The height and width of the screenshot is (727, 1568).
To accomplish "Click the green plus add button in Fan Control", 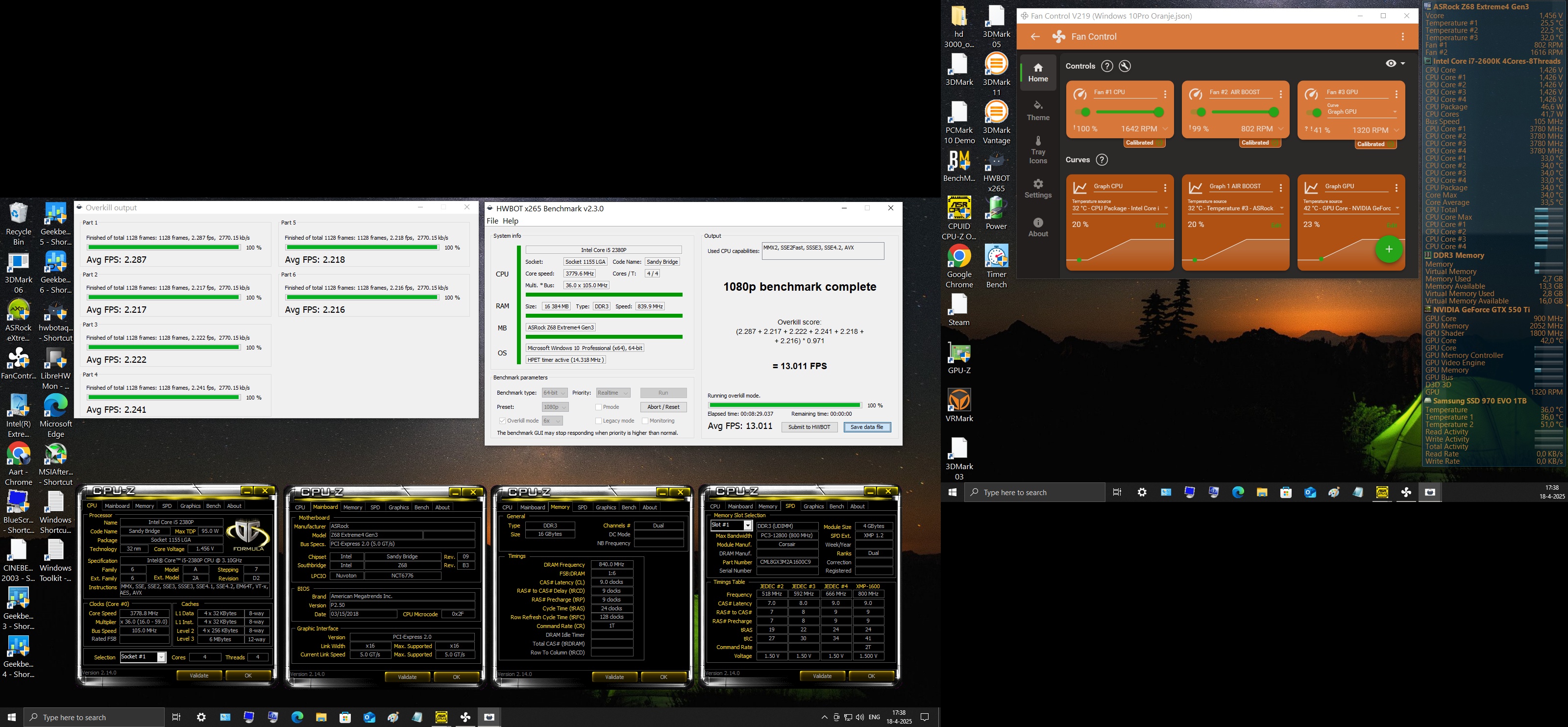I will [1389, 250].
